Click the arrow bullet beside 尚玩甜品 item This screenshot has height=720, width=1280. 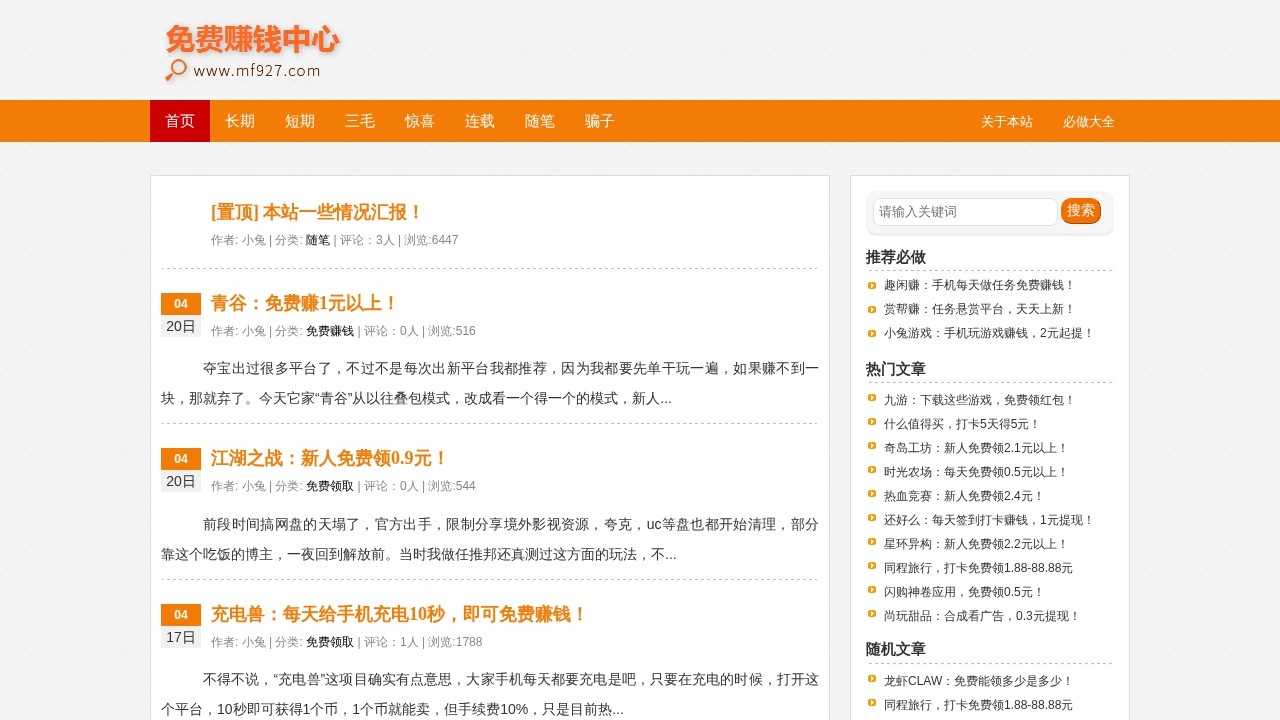point(870,616)
